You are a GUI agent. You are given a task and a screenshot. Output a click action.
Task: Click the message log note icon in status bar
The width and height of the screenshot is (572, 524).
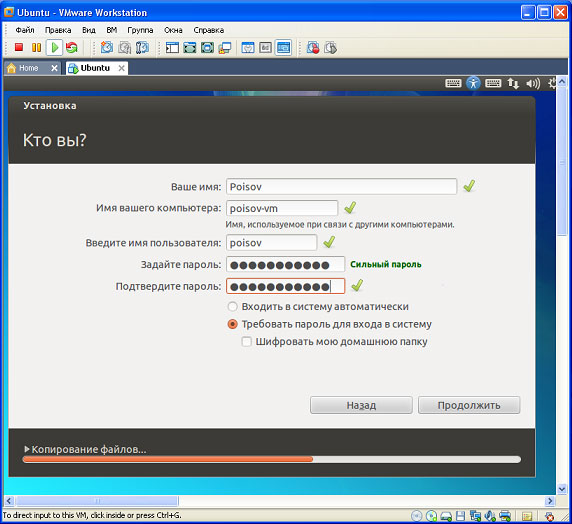coord(526,516)
